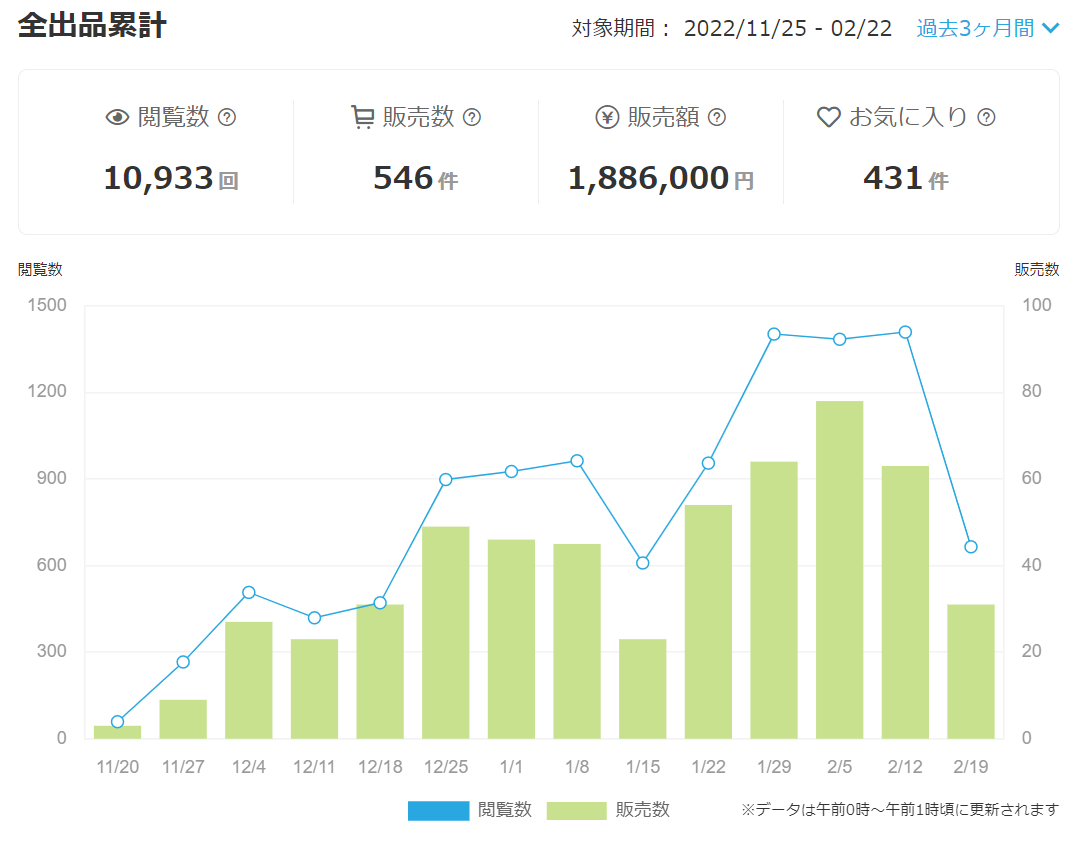Click the 1/15 views data point
The height and width of the screenshot is (841, 1078).
[x=643, y=563]
